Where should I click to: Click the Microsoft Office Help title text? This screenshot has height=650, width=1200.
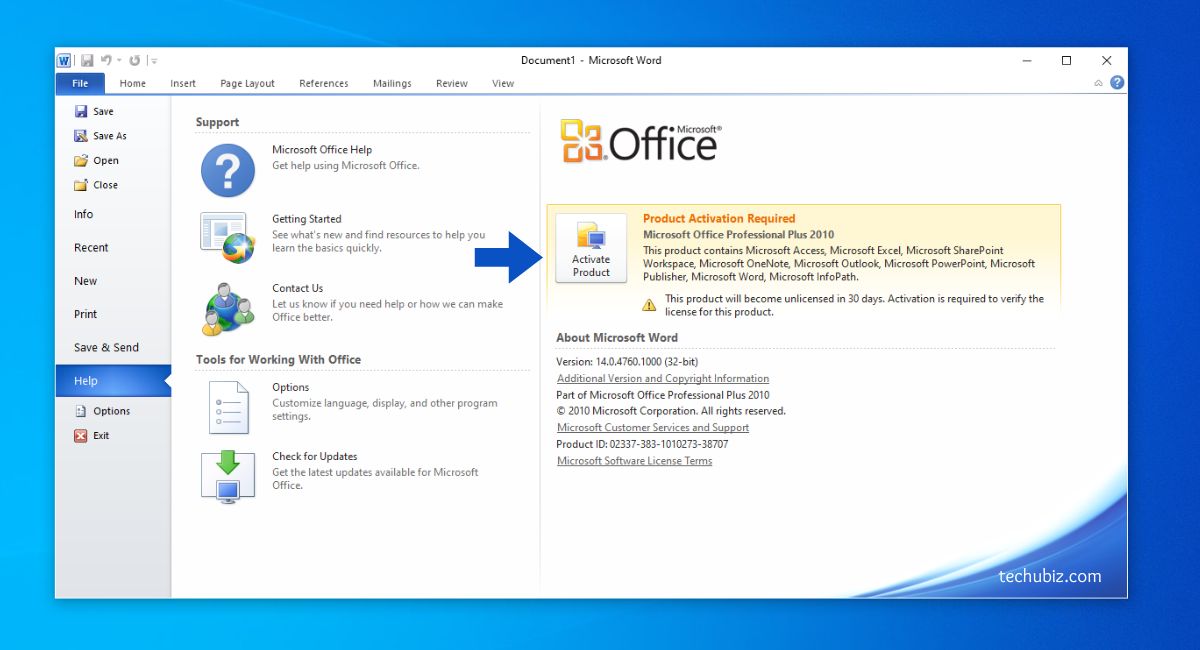coord(322,150)
